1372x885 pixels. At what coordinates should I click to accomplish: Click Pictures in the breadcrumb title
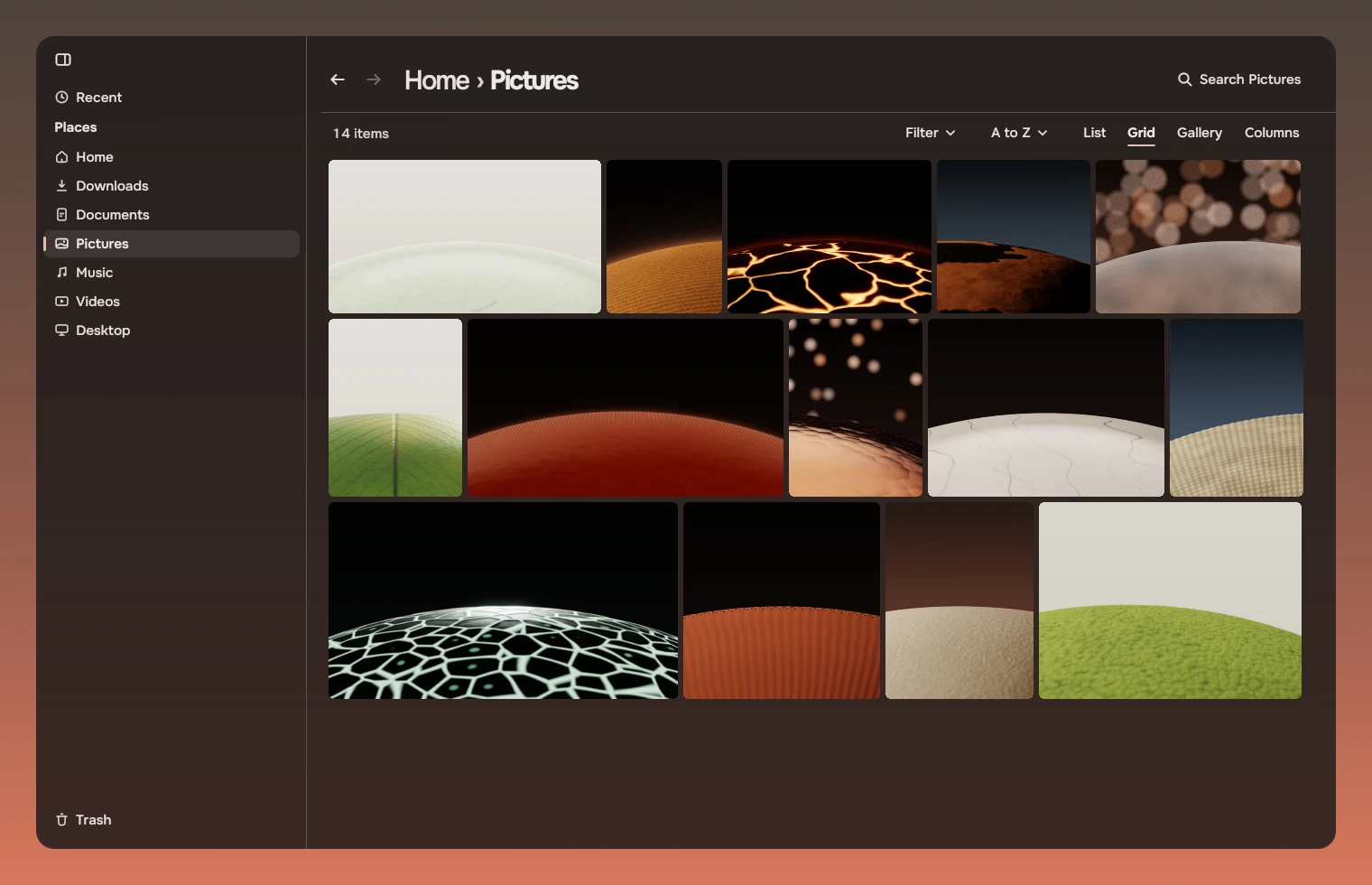tap(534, 79)
